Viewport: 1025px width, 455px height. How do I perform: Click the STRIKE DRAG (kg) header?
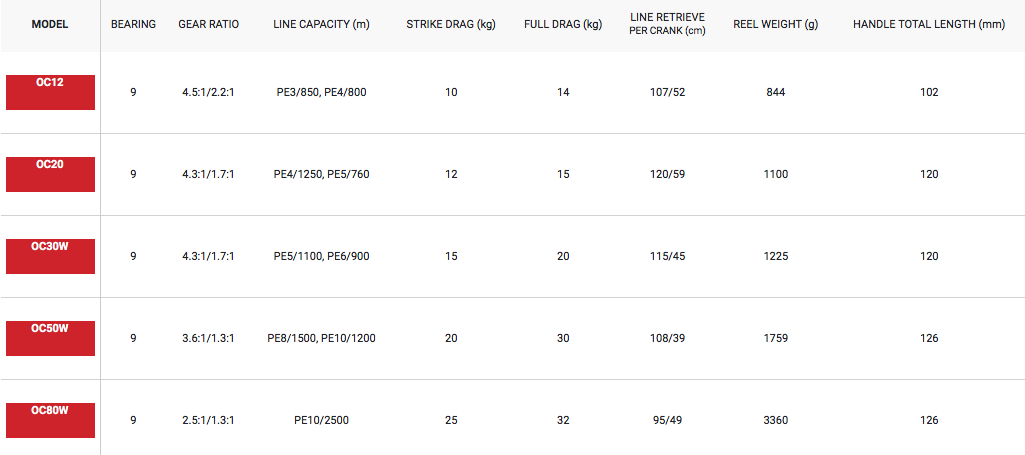pos(451,25)
